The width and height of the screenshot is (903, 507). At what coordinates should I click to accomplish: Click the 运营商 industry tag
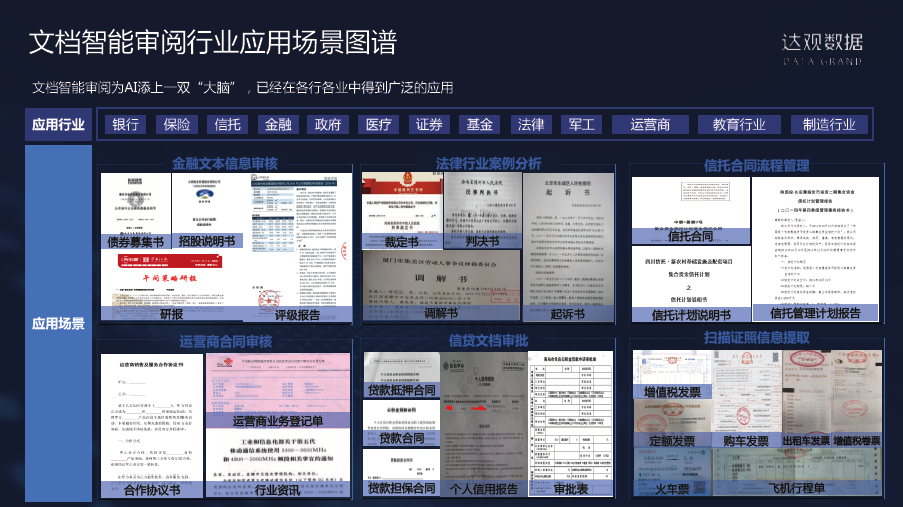650,125
